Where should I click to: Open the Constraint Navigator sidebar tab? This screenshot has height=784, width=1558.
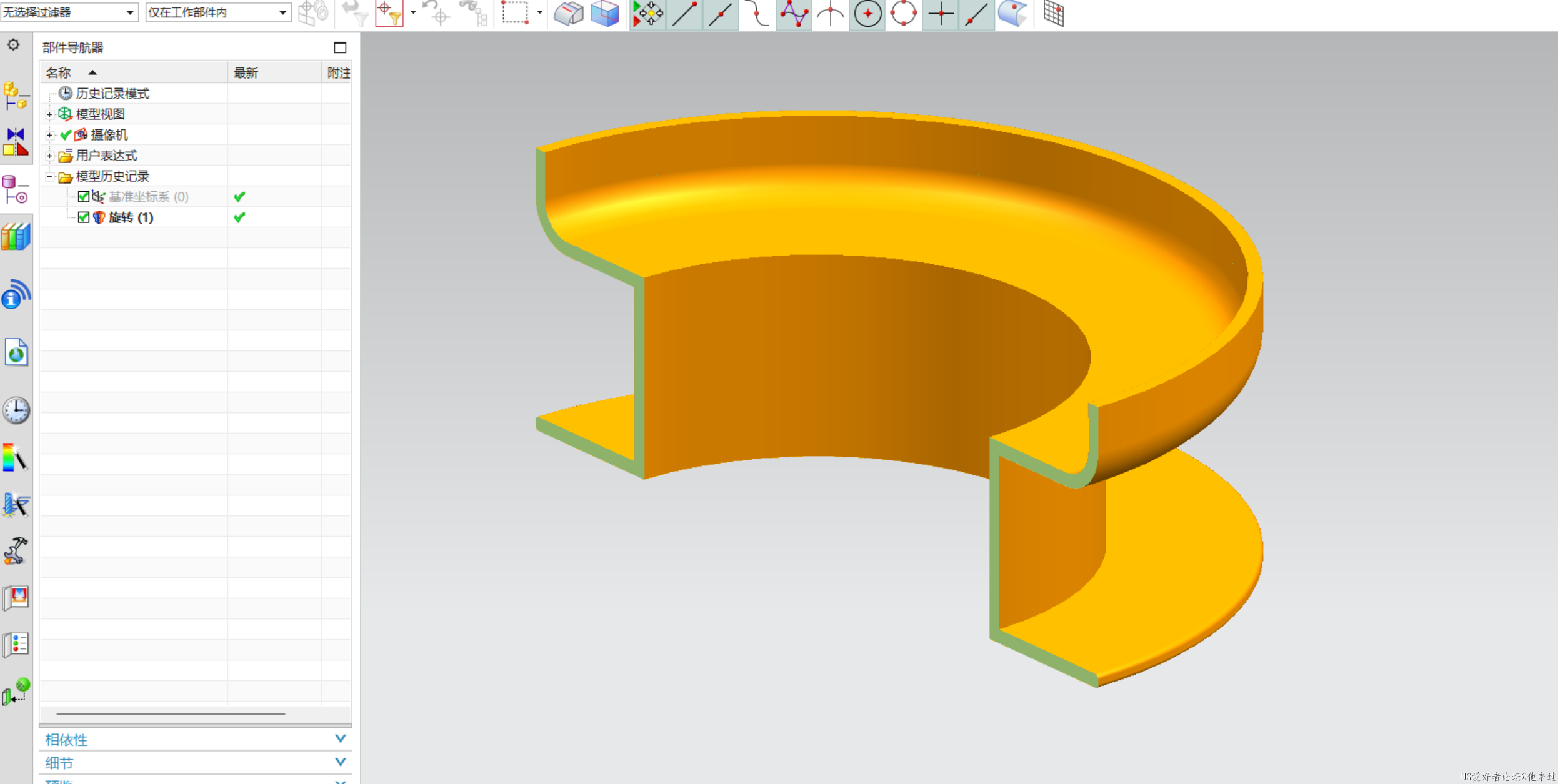(16, 142)
